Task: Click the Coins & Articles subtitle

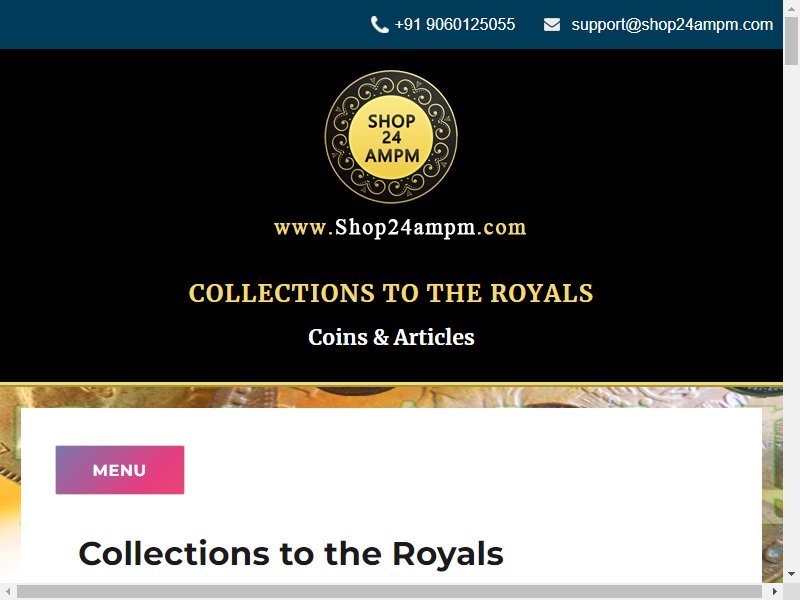Action: click(391, 337)
